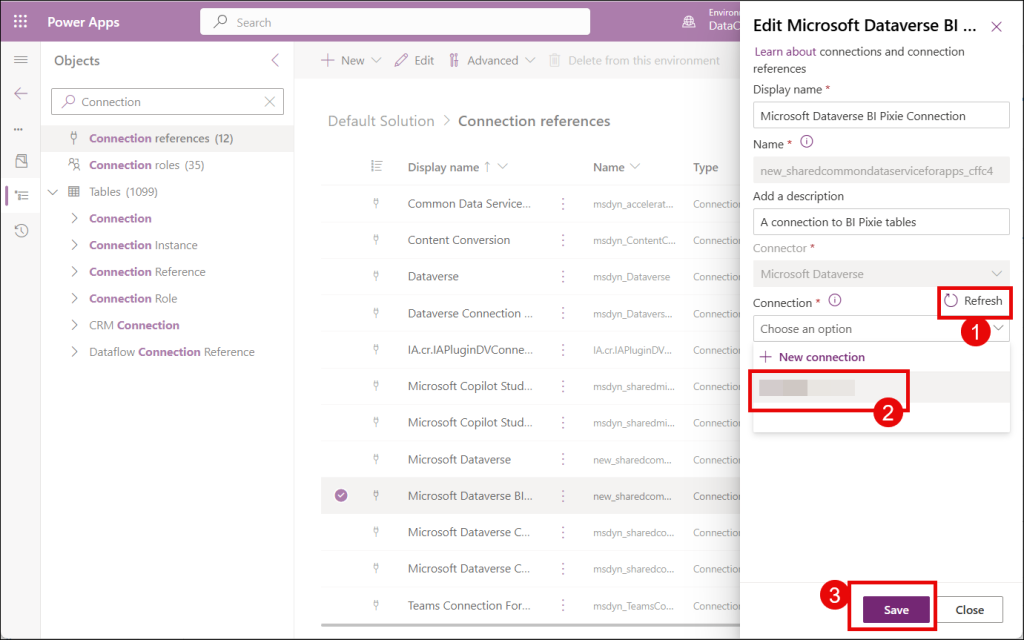
Task: Click the Refresh connection button
Action: click(973, 301)
